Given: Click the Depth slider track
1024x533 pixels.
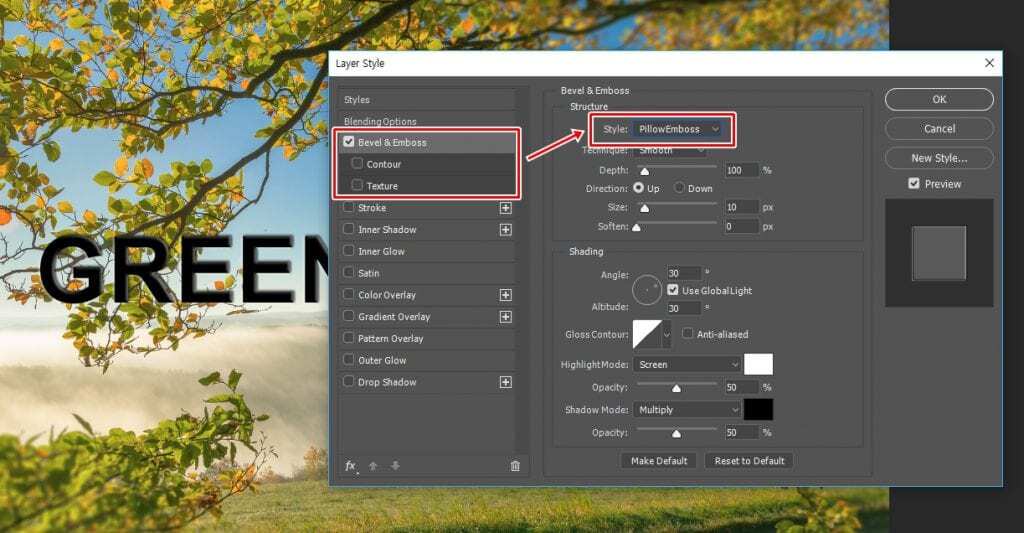Looking at the screenshot, I should (677, 166).
